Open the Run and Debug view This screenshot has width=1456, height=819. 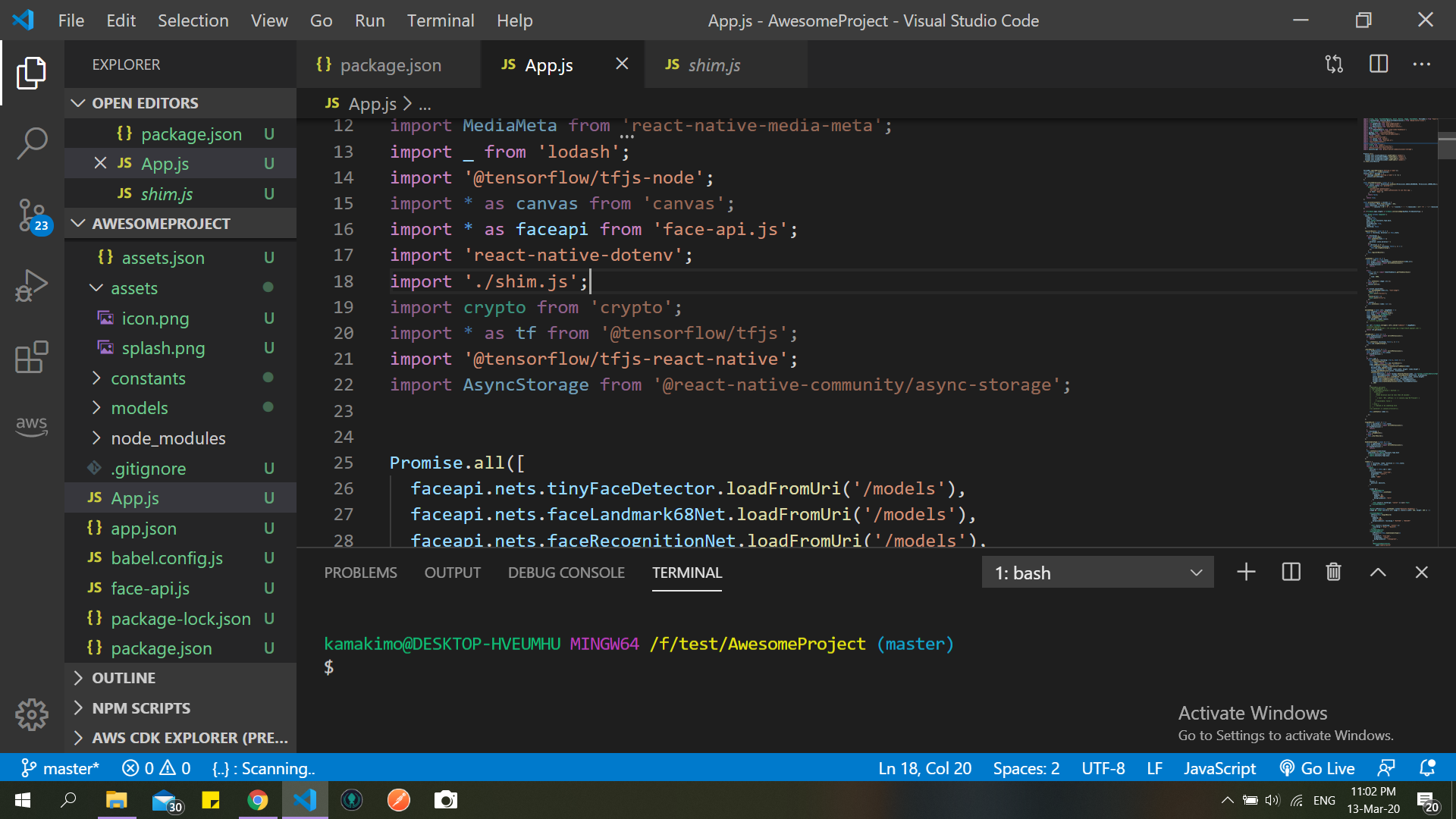pyautogui.click(x=32, y=284)
